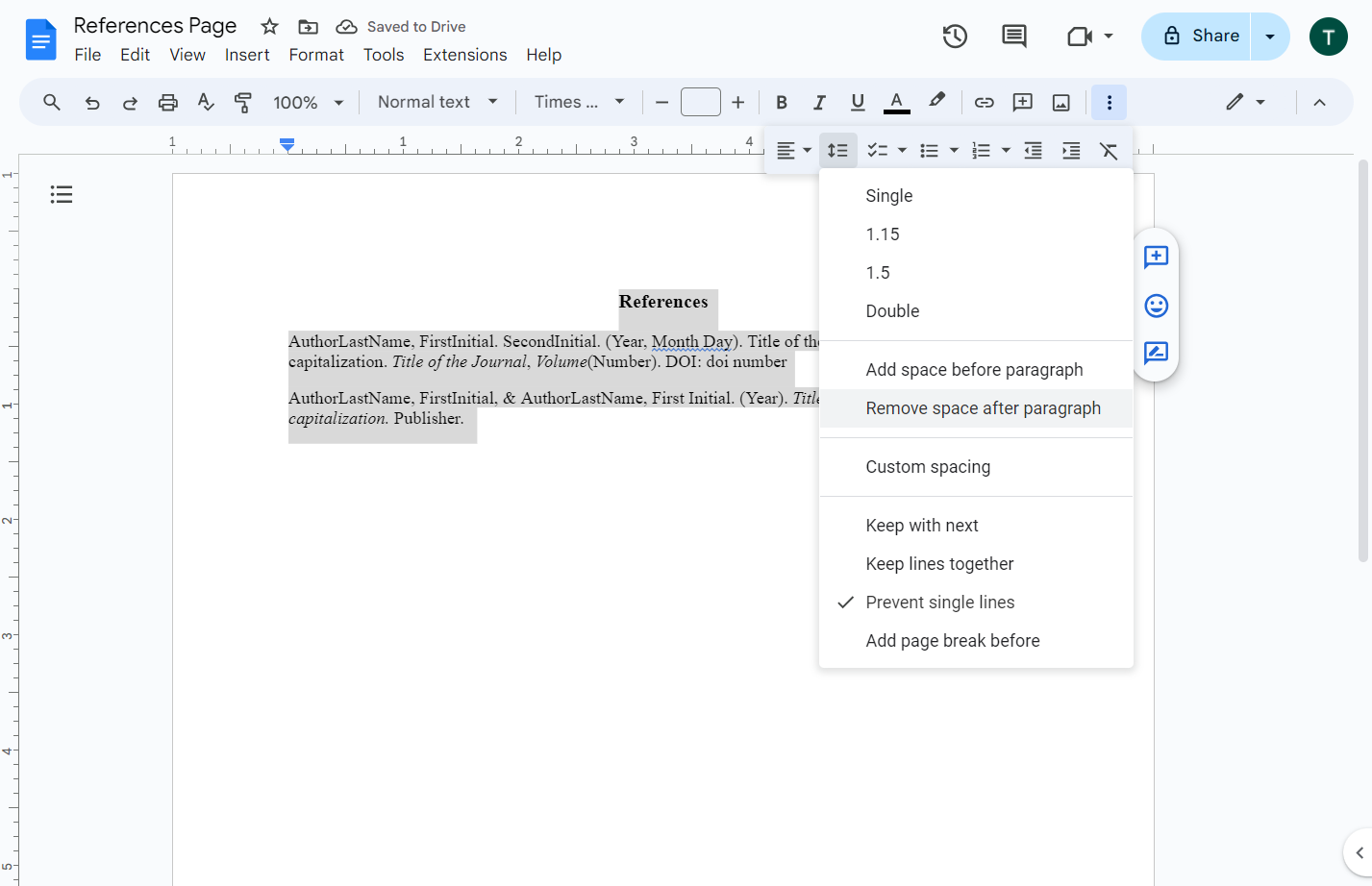Open the bulleted list options arrow
Viewport: 1372px width, 886px height.
pos(954,151)
